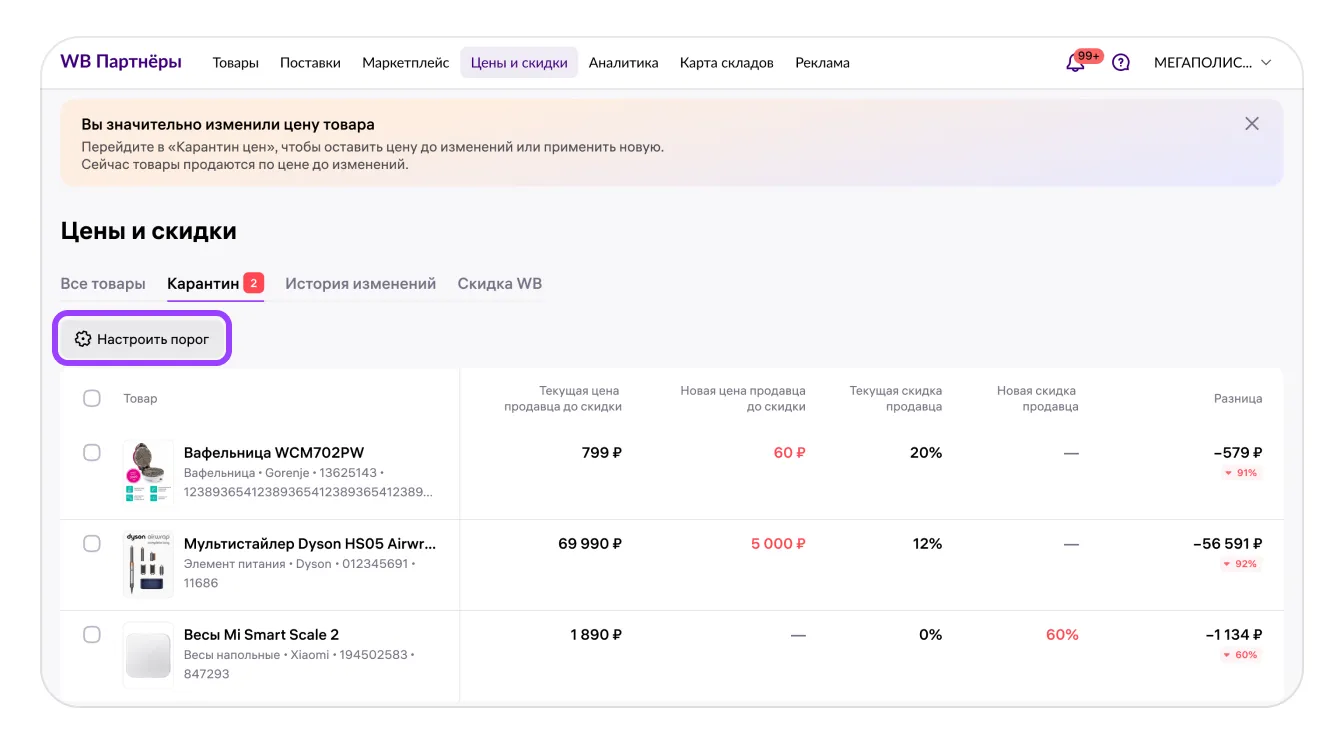
Task: Open the help question mark icon
Action: [x=1121, y=62]
